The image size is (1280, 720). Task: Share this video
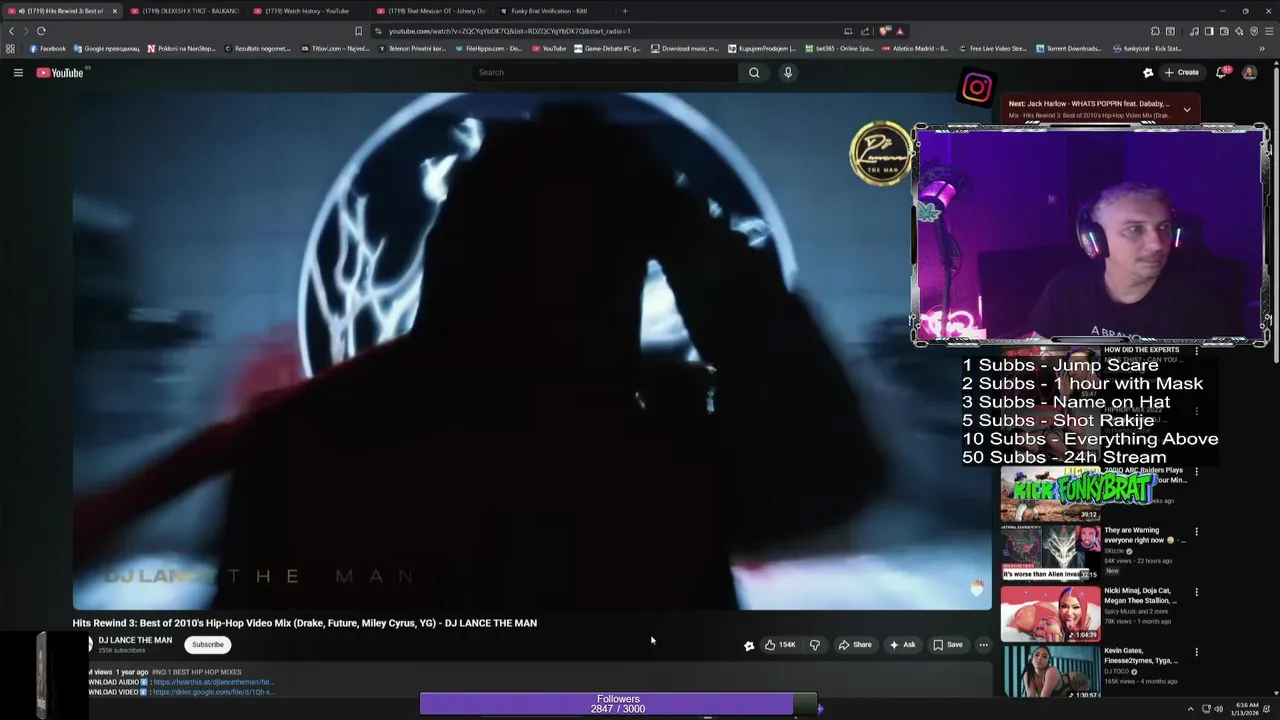pyautogui.click(x=855, y=645)
